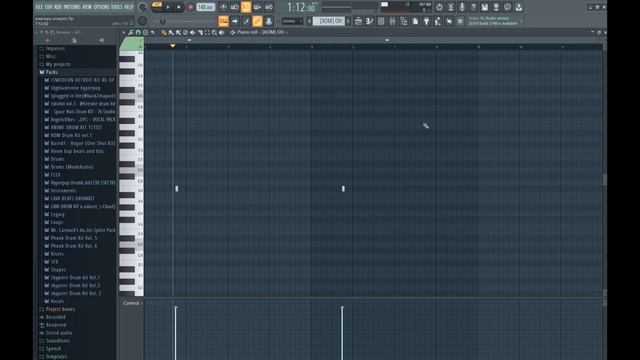
Task: Click the playback speaker tool icon
Action: pos(222,32)
